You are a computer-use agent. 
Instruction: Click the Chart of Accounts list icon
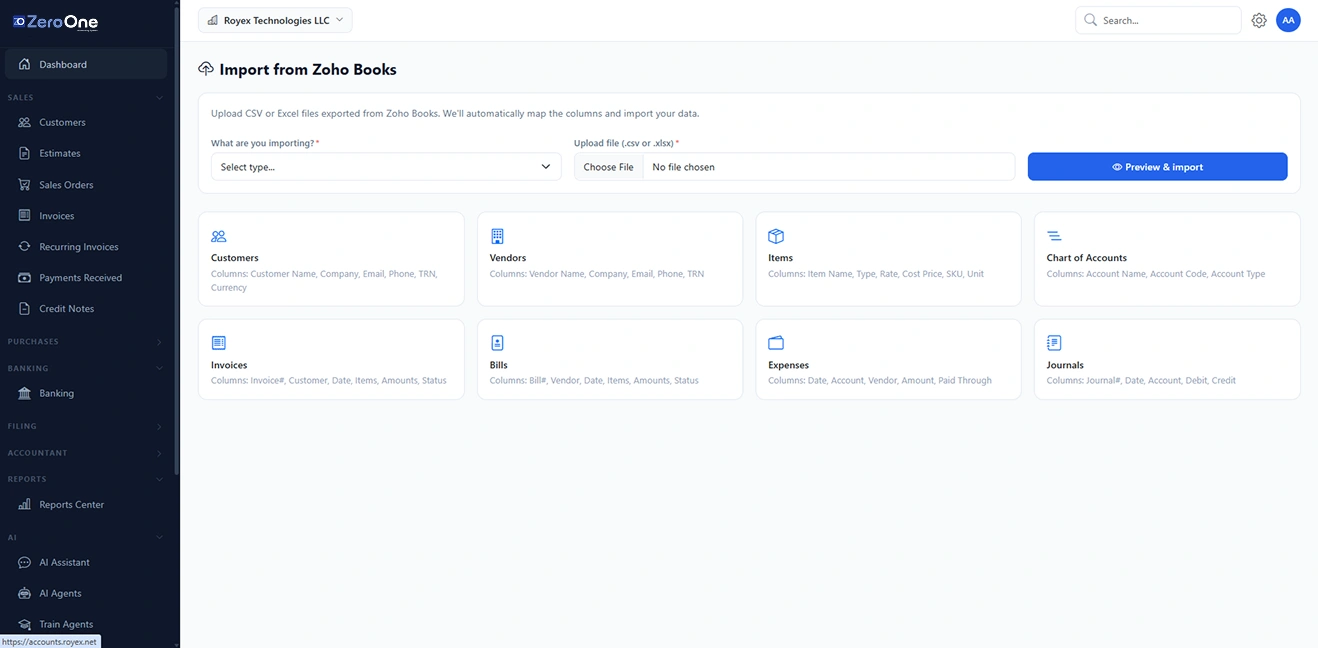click(x=1054, y=236)
